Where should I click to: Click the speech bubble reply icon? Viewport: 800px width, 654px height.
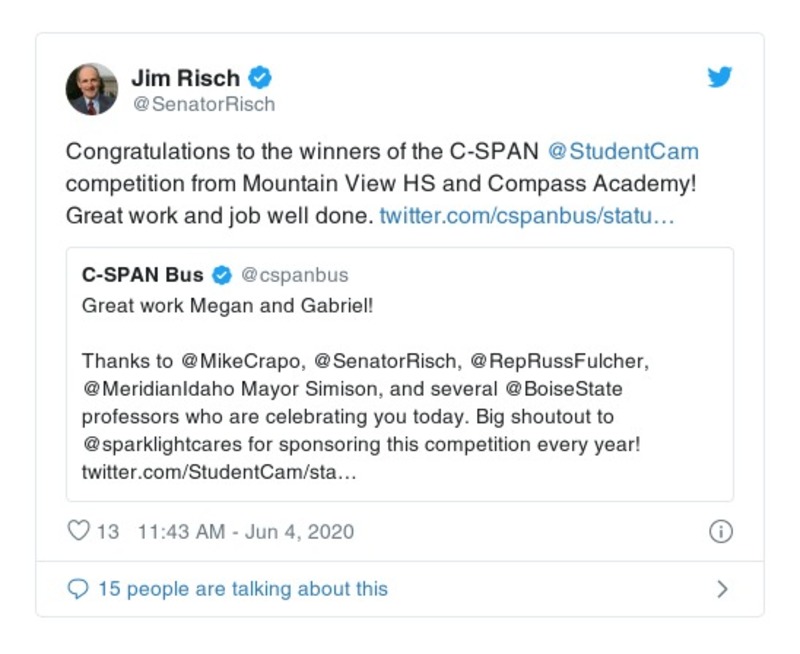[78, 589]
